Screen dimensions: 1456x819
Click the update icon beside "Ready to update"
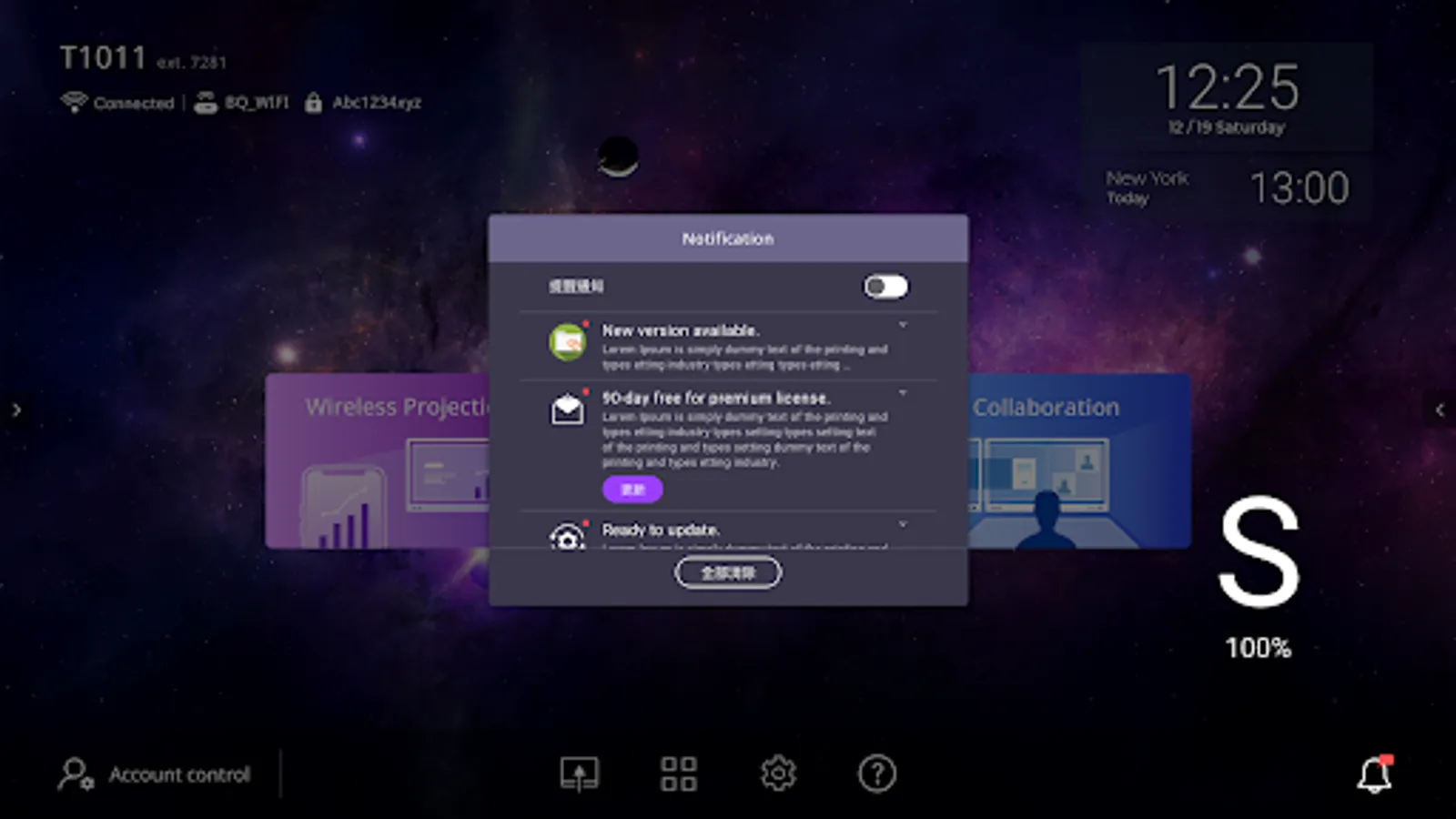click(x=567, y=537)
